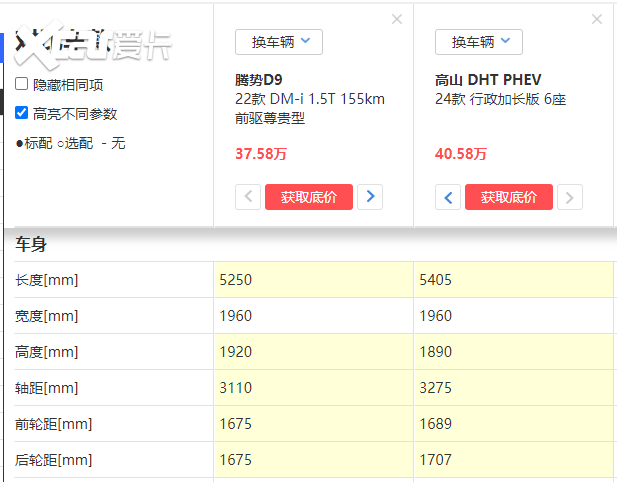Click the 标配 选配 无 legend text
Screen dimensions: 617x482
click(x=70, y=143)
